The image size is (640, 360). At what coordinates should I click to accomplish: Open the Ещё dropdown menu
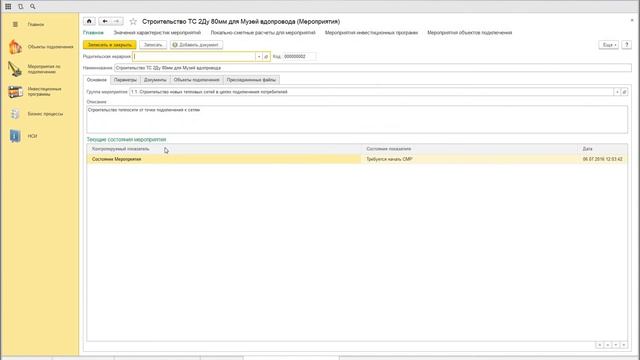pos(609,45)
